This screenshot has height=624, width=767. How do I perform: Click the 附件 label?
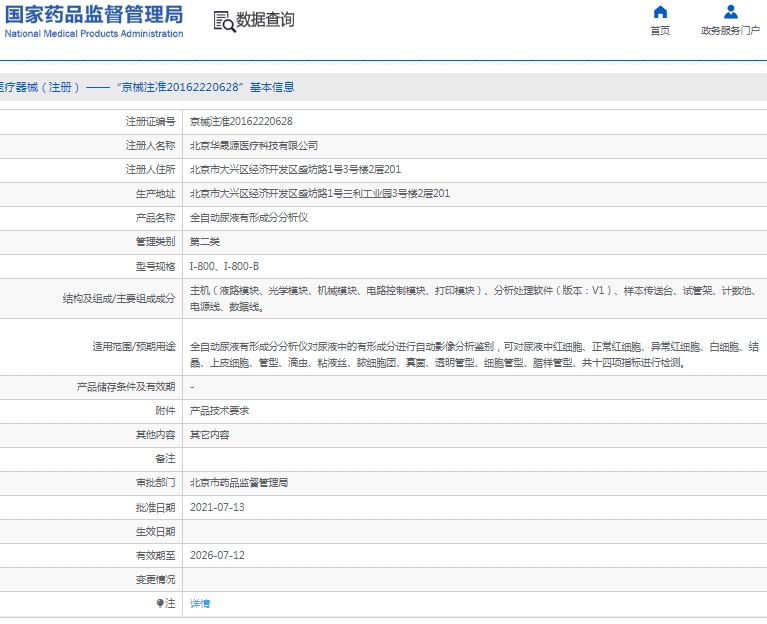pos(165,411)
